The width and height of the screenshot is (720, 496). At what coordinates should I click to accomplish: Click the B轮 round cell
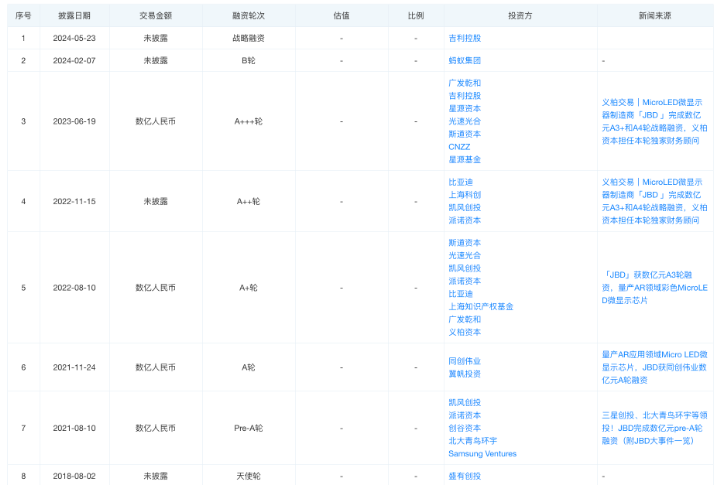(x=248, y=61)
